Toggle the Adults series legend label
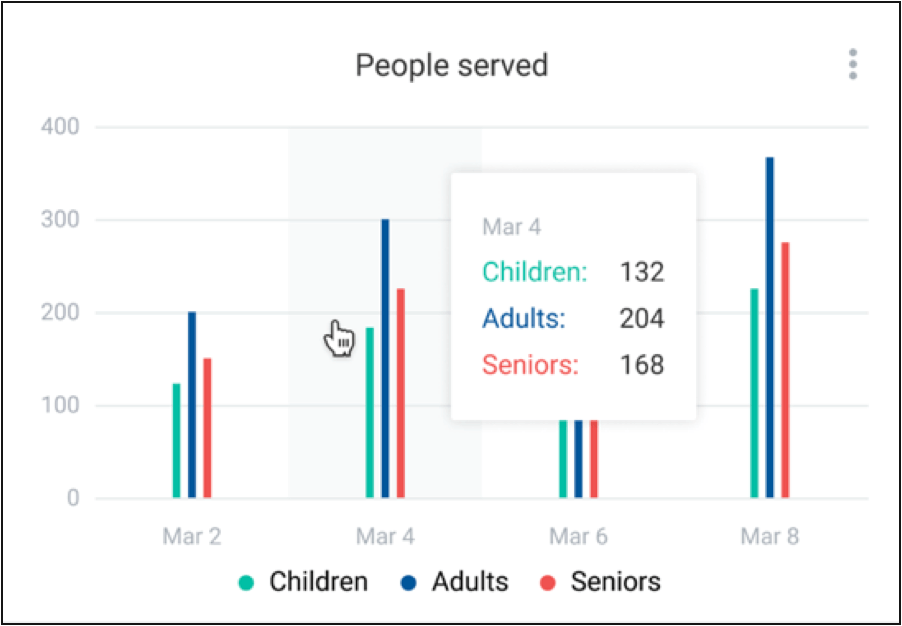 [x=470, y=582]
